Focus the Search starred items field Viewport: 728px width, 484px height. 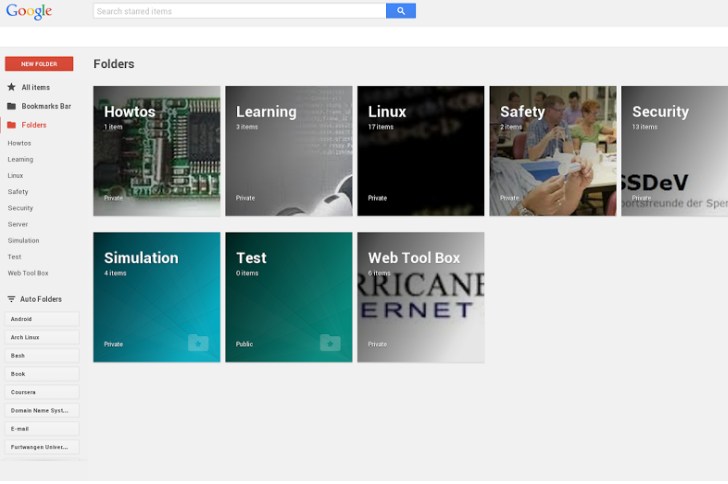pos(239,11)
